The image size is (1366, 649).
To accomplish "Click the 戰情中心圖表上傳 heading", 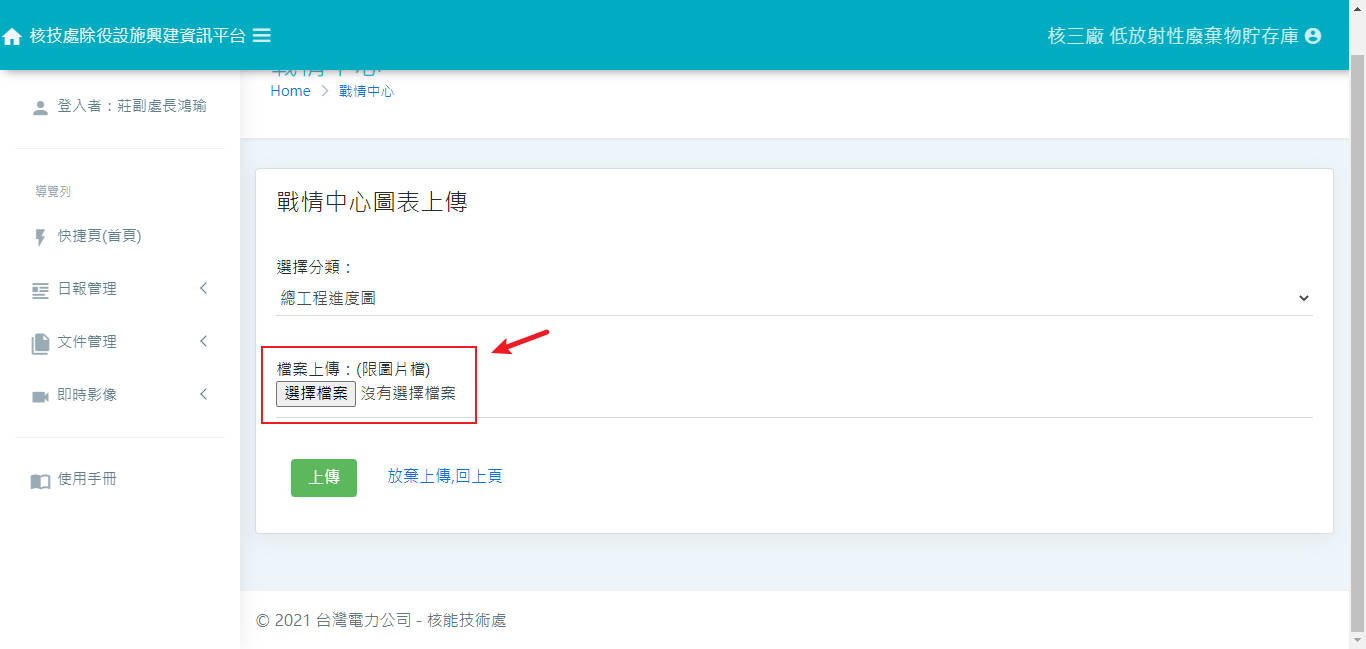I will point(372,202).
